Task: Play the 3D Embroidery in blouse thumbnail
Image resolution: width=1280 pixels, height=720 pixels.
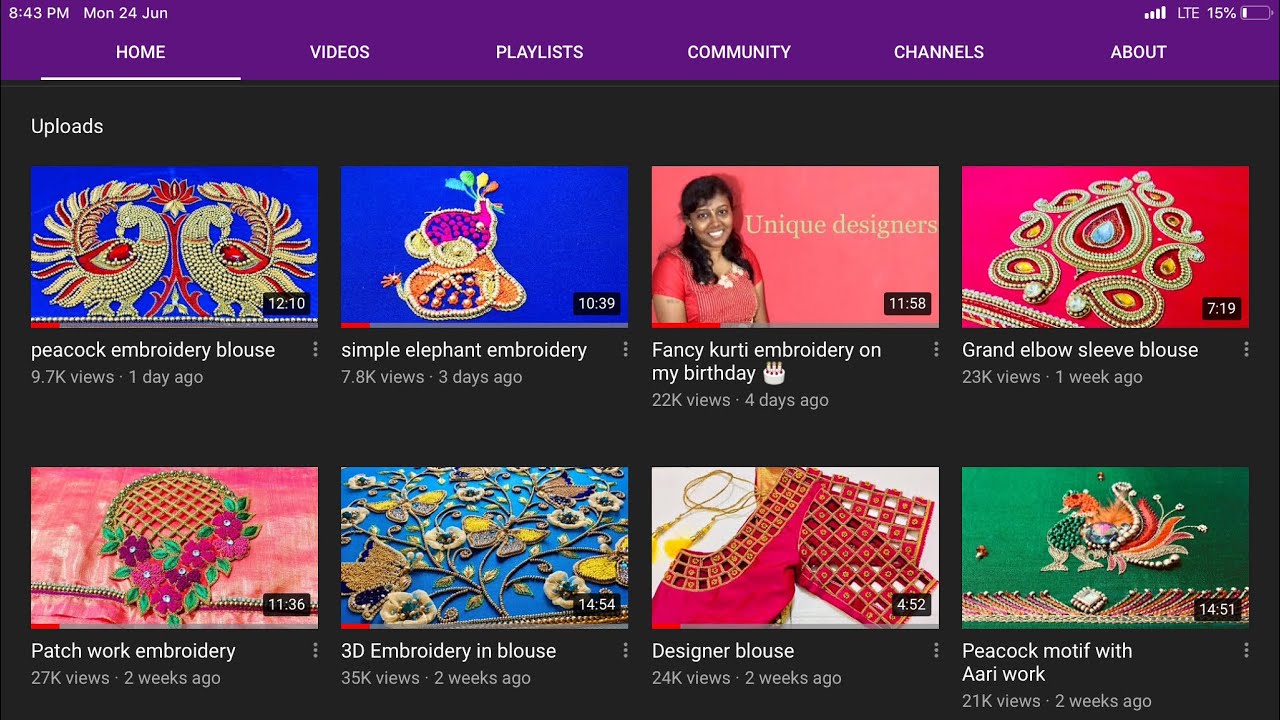Action: pos(484,548)
